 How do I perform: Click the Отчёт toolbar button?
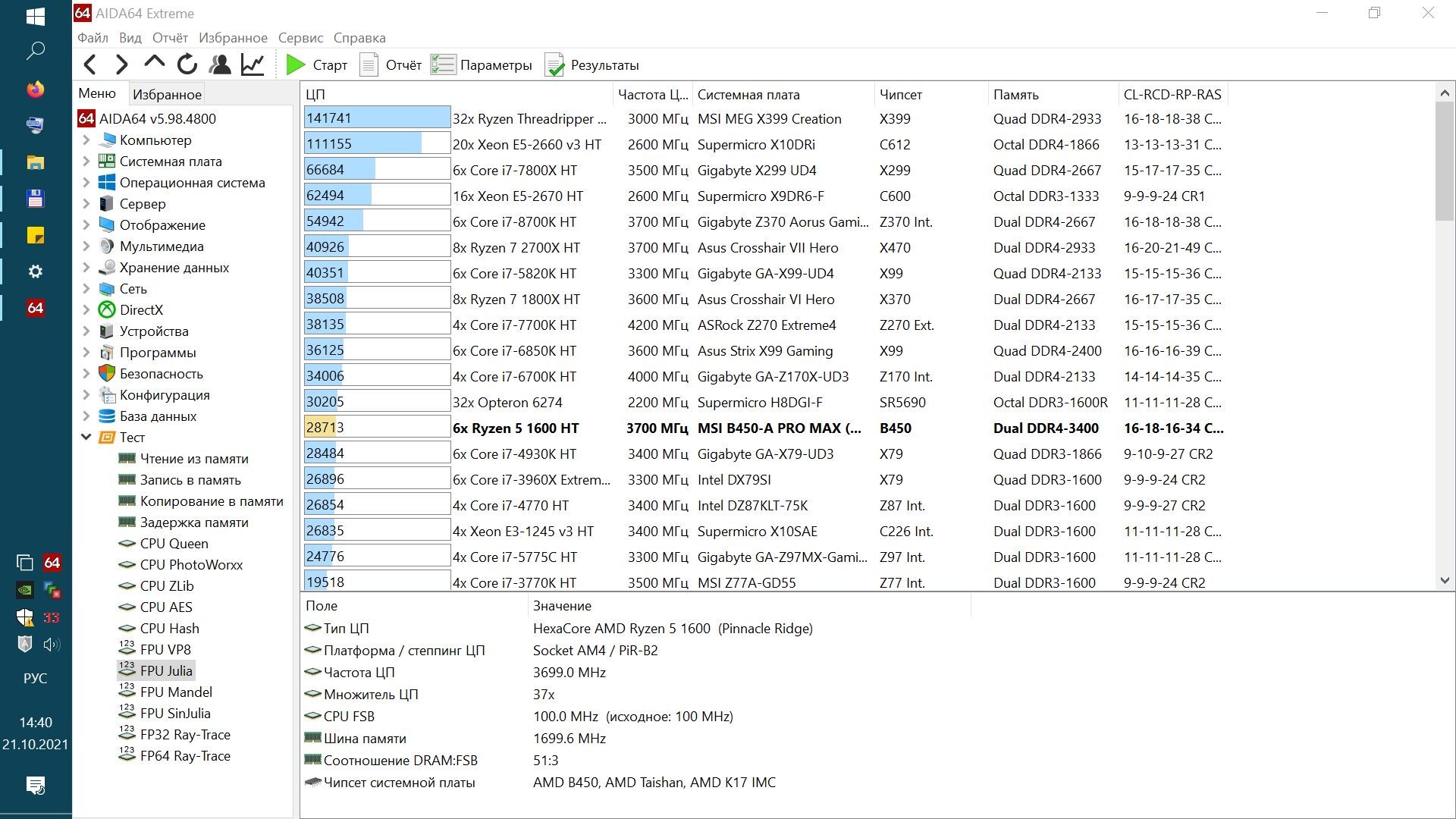(391, 65)
